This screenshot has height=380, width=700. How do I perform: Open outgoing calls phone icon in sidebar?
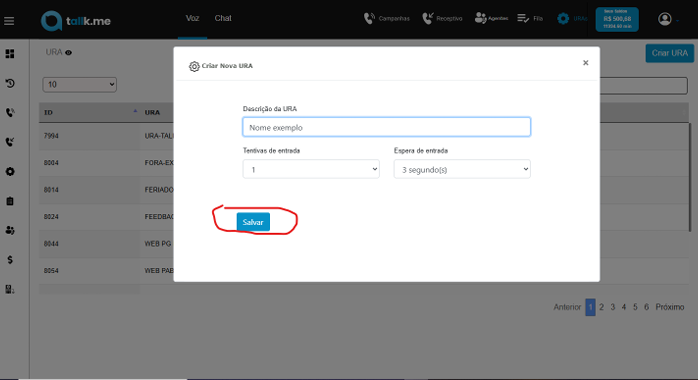(x=10, y=113)
